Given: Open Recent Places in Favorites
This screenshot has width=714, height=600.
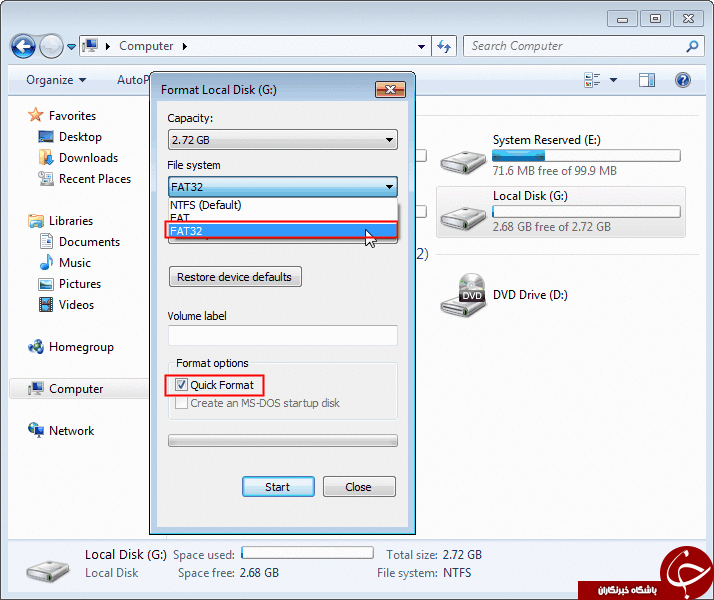Looking at the screenshot, I should pos(95,179).
